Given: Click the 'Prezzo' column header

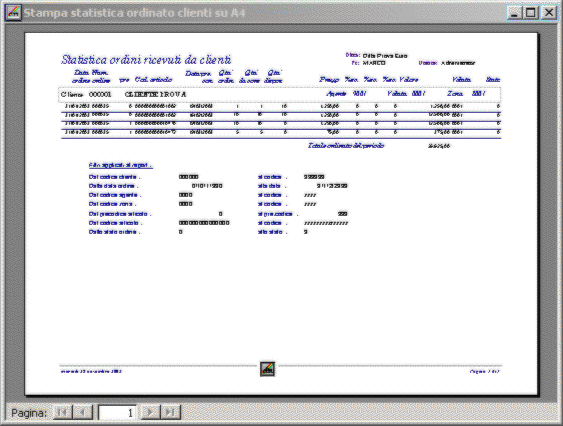Looking at the screenshot, I should tap(329, 80).
